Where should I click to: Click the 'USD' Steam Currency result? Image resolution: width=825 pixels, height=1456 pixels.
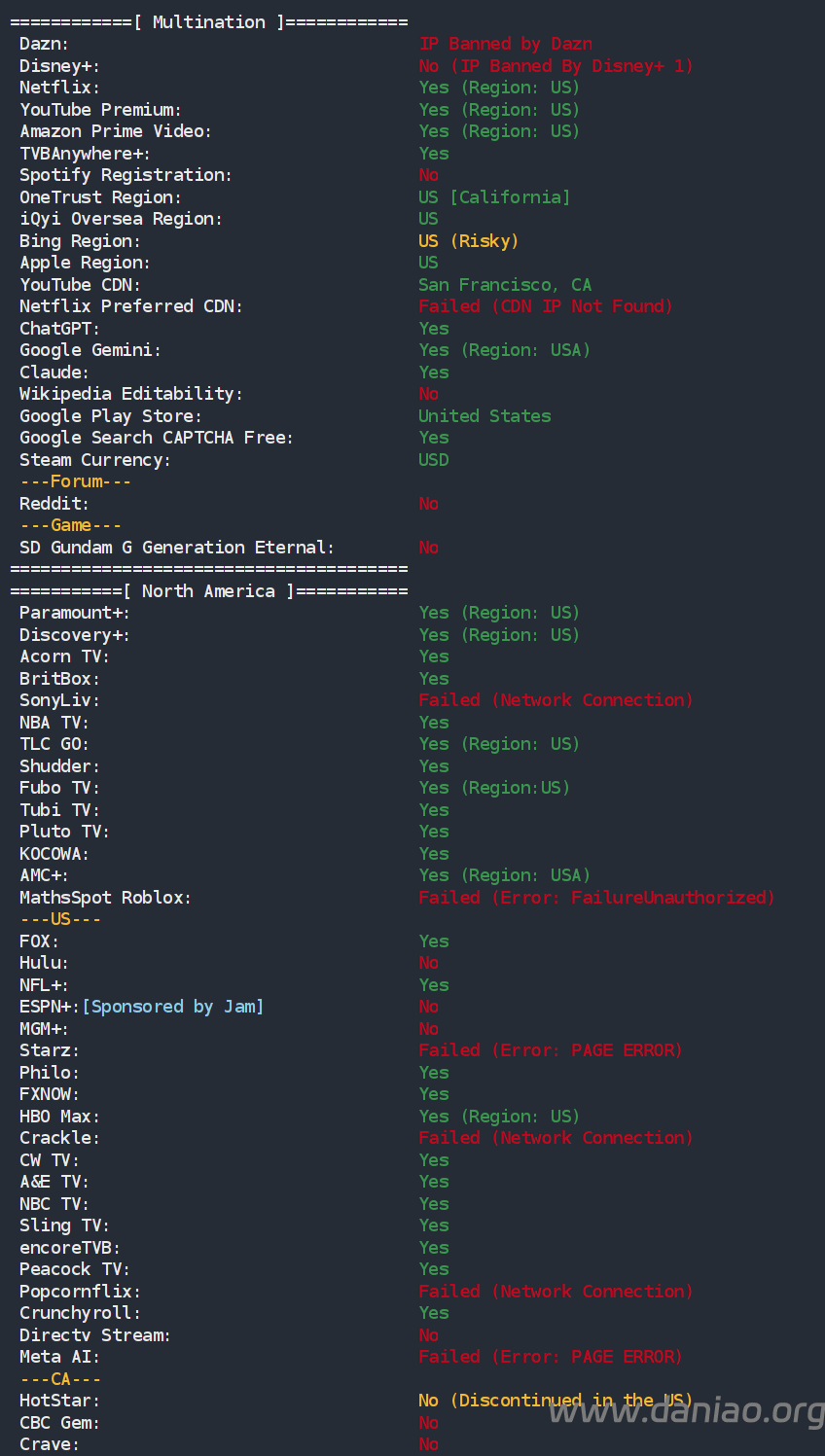(x=434, y=460)
